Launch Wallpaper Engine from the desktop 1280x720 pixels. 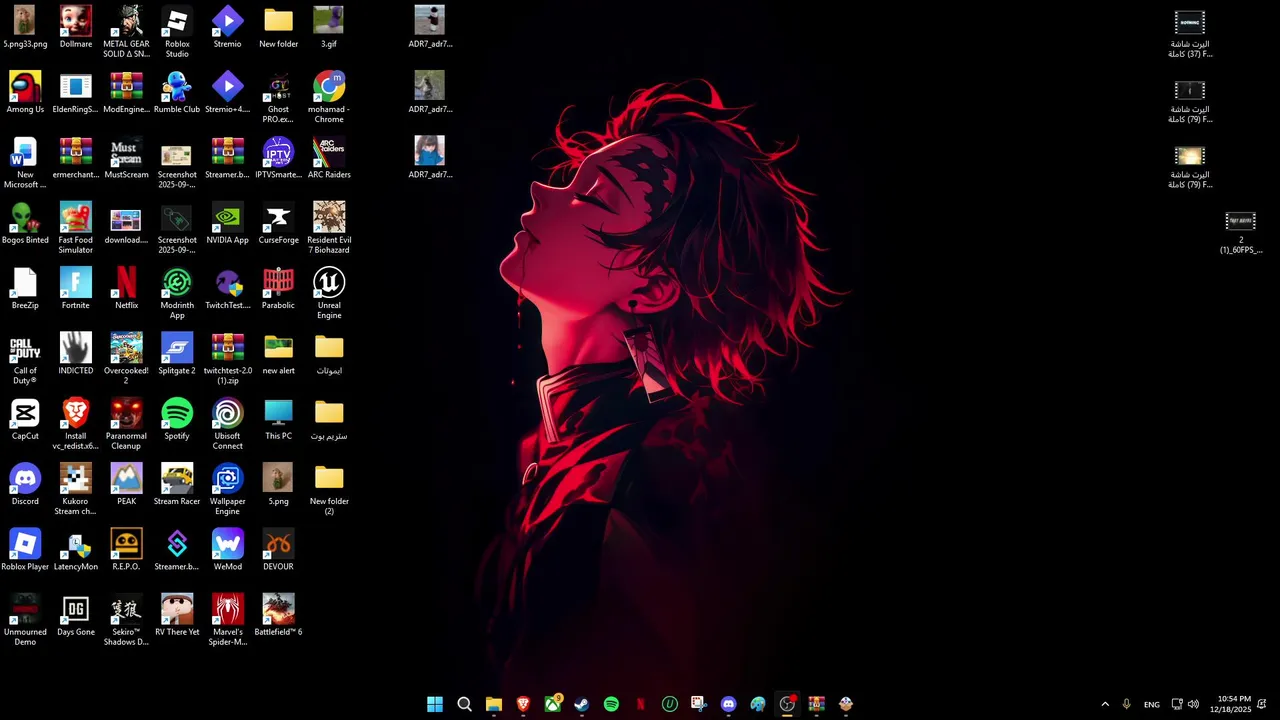pos(227,489)
